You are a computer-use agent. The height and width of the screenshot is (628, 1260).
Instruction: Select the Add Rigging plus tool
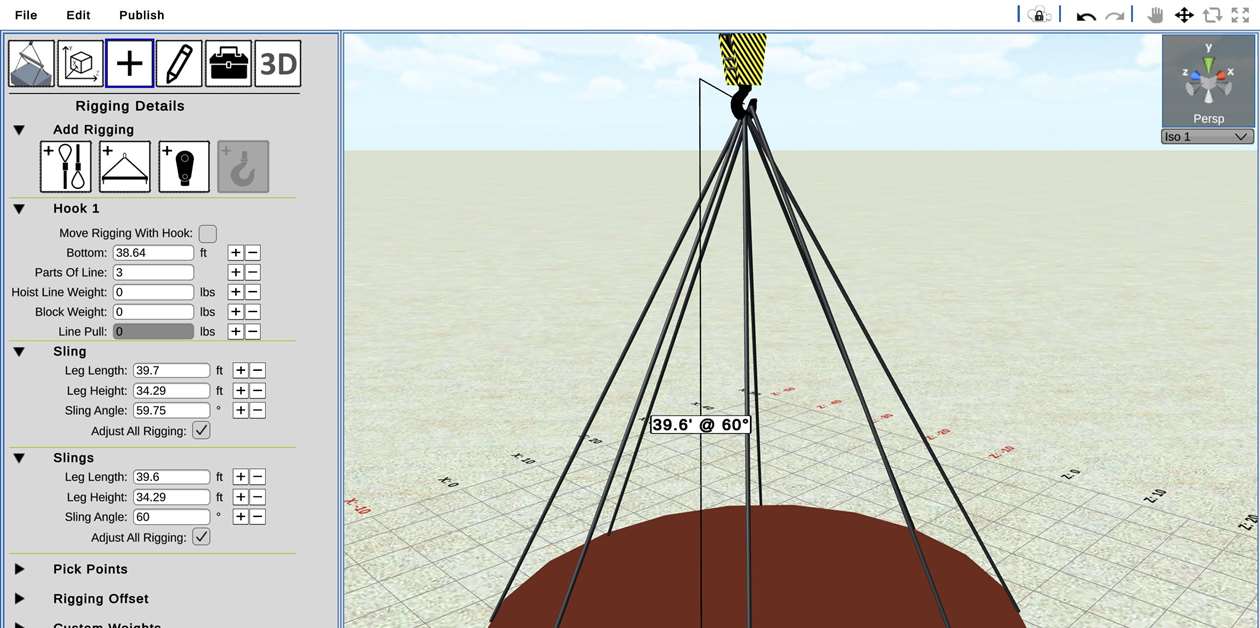point(129,63)
